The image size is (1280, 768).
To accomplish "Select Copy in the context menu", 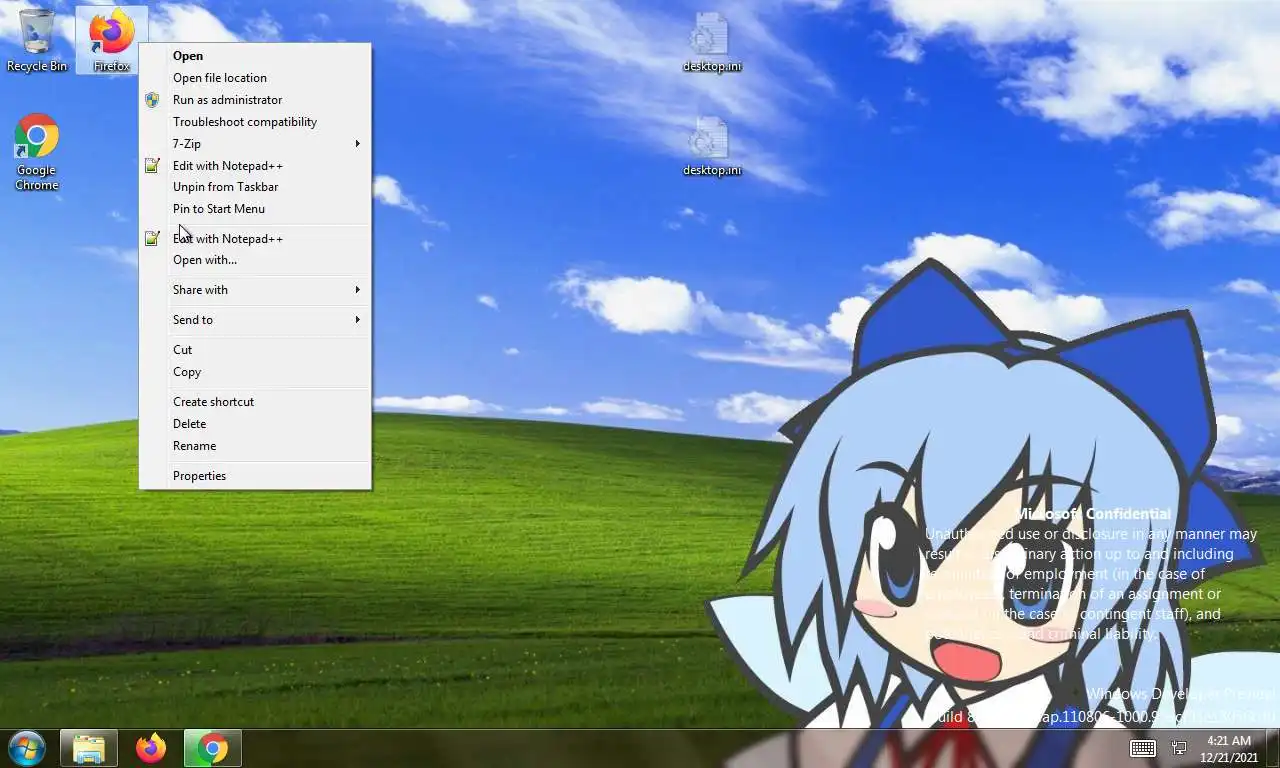I will pyautogui.click(x=255, y=372).
